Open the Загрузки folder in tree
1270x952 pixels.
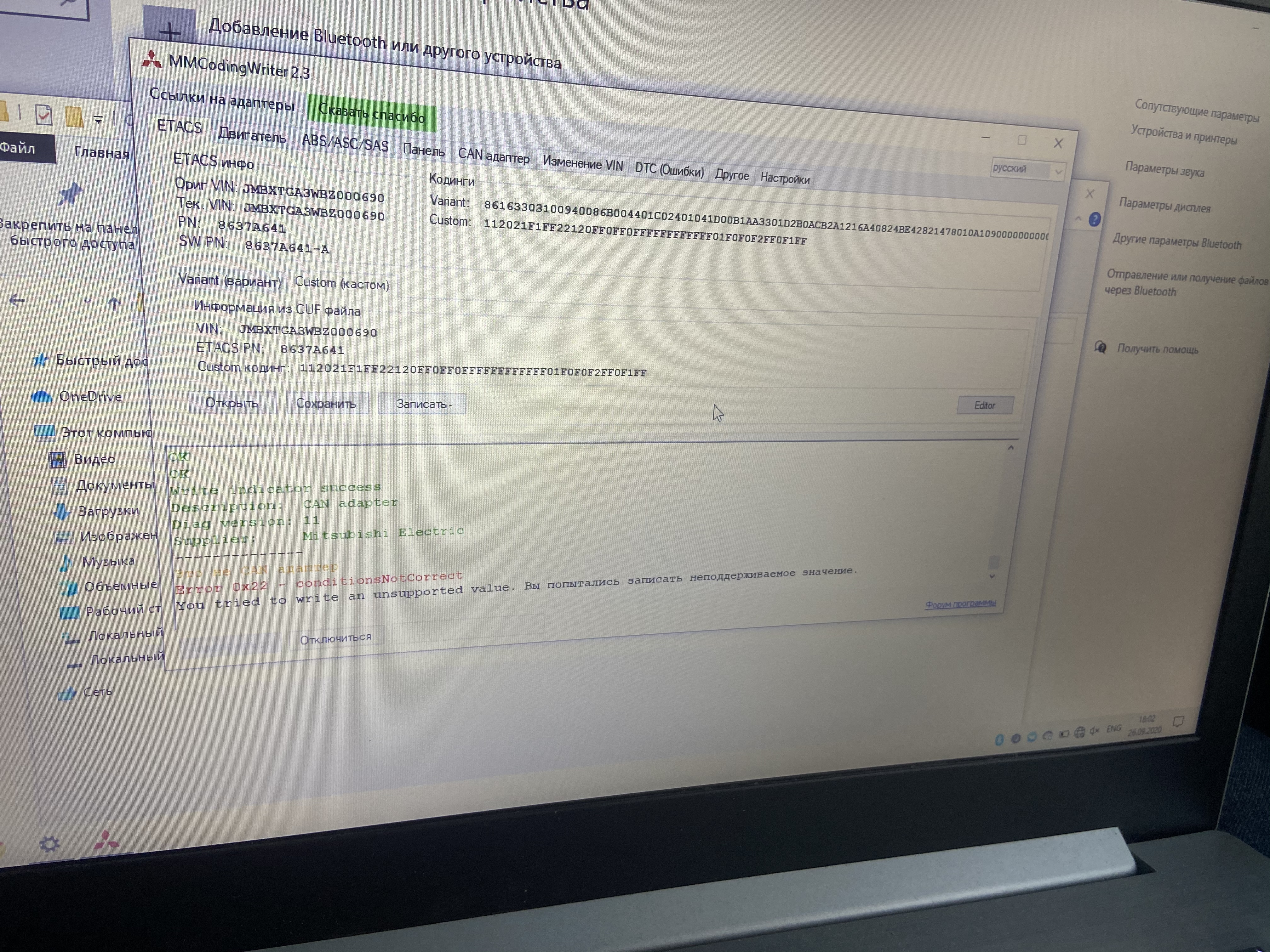(x=96, y=510)
